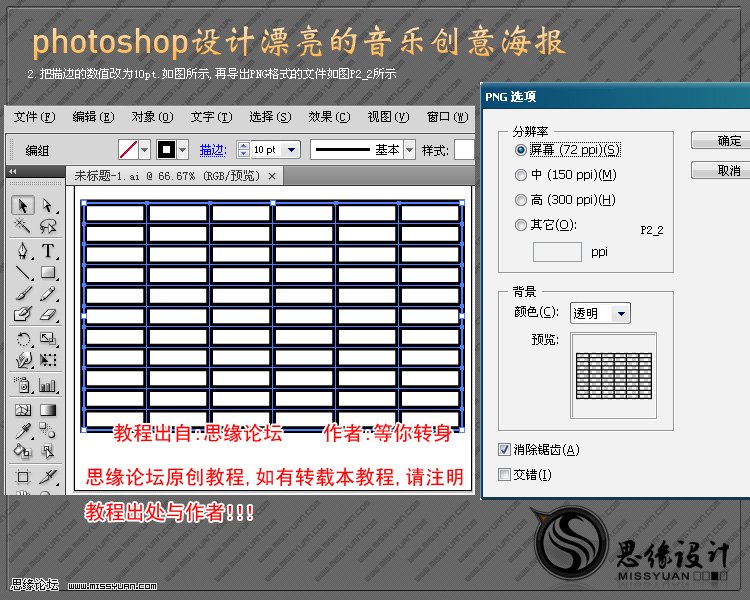This screenshot has height=600, width=750.
Task: Adjust the stroke weight stepper arrows
Action: click(243, 150)
